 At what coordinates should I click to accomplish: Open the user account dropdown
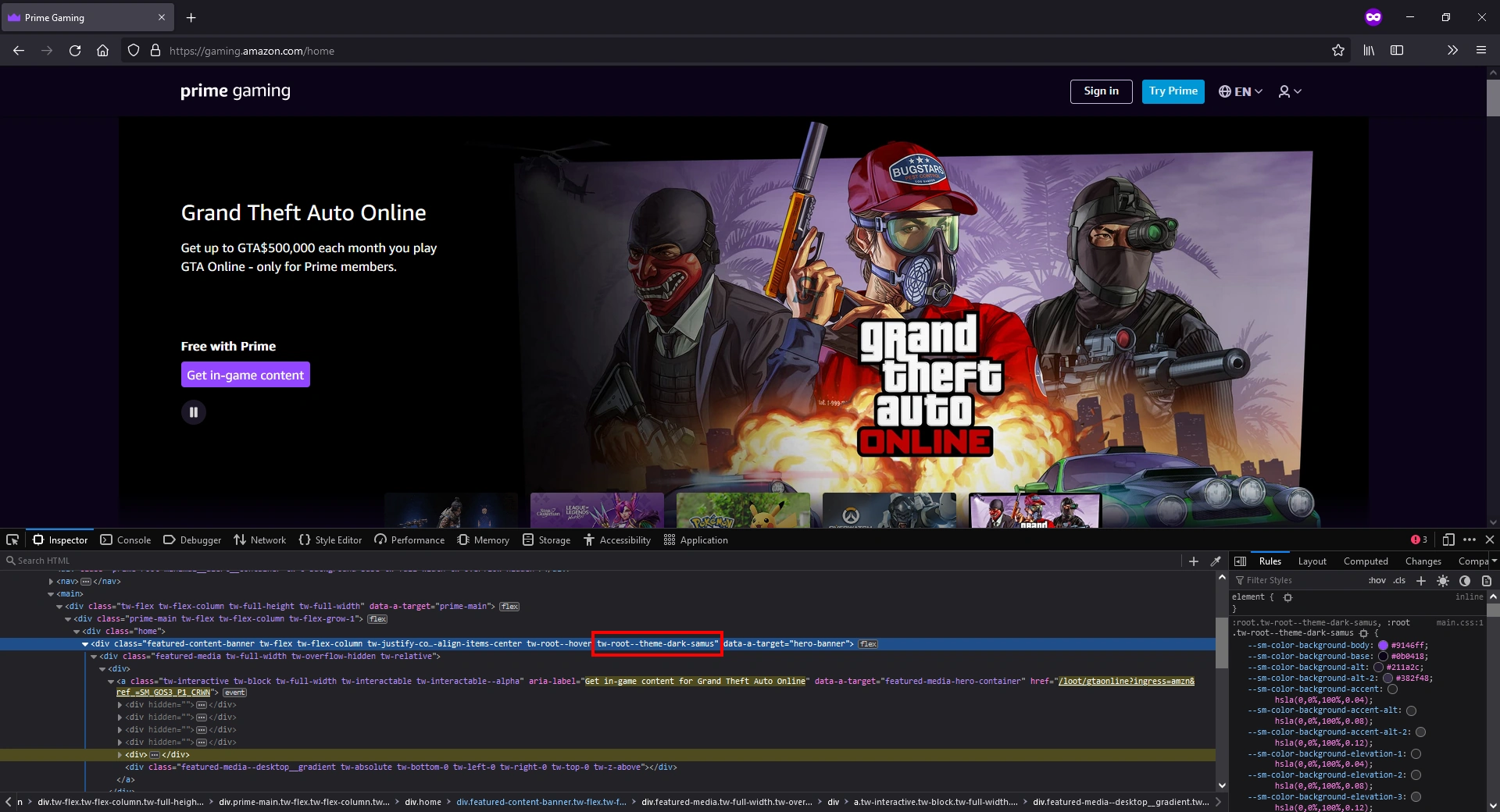(1290, 91)
